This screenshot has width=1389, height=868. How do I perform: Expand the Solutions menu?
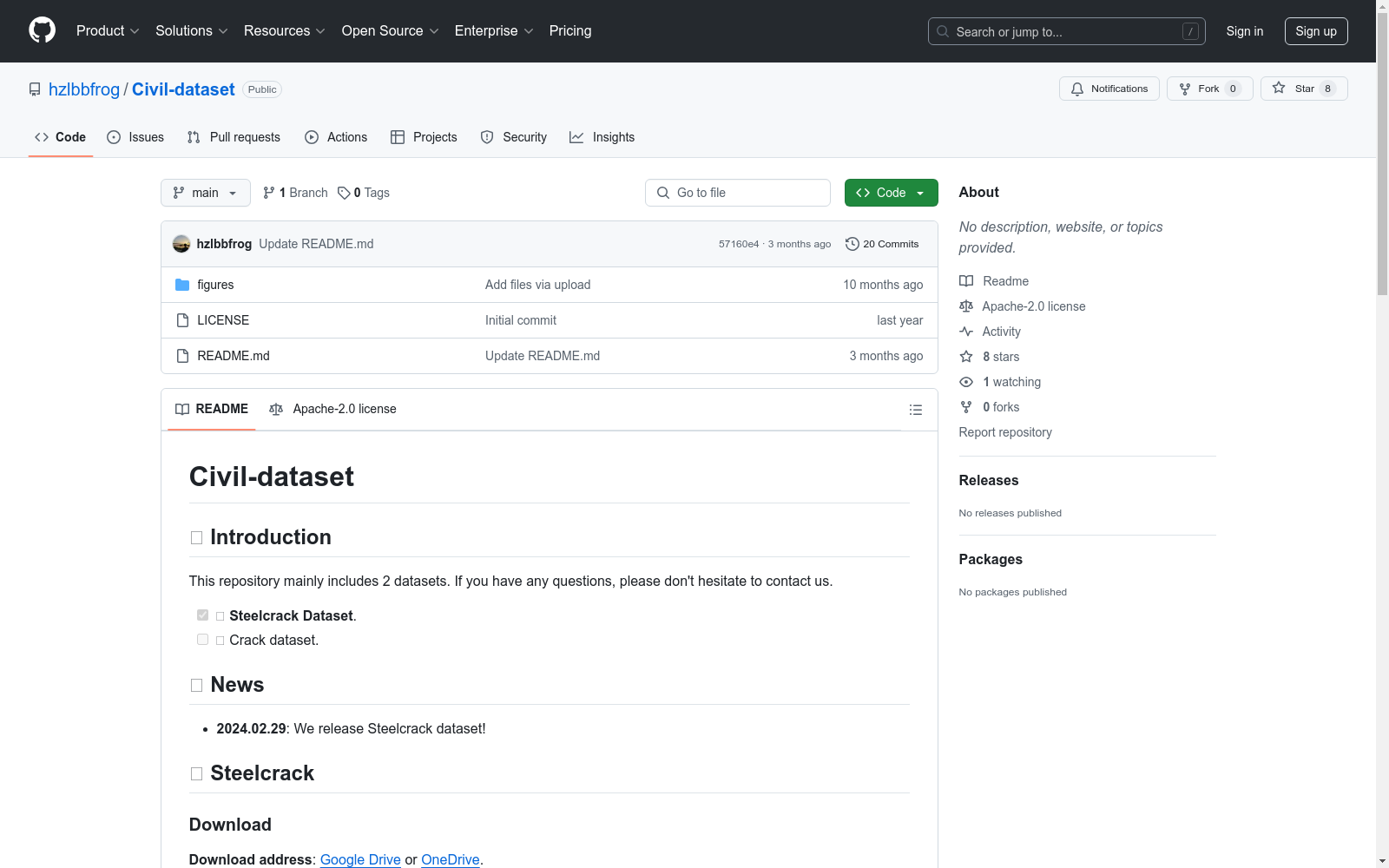point(191,31)
